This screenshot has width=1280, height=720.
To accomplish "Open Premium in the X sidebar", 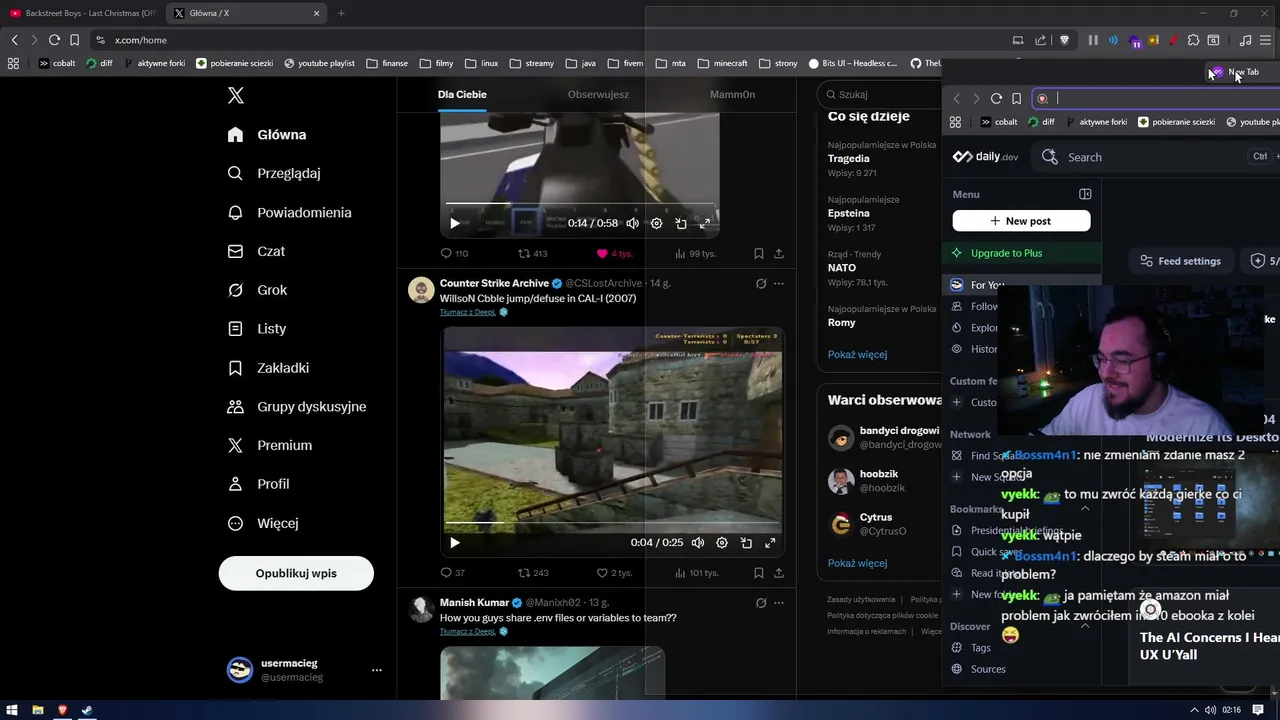I will (269, 445).
